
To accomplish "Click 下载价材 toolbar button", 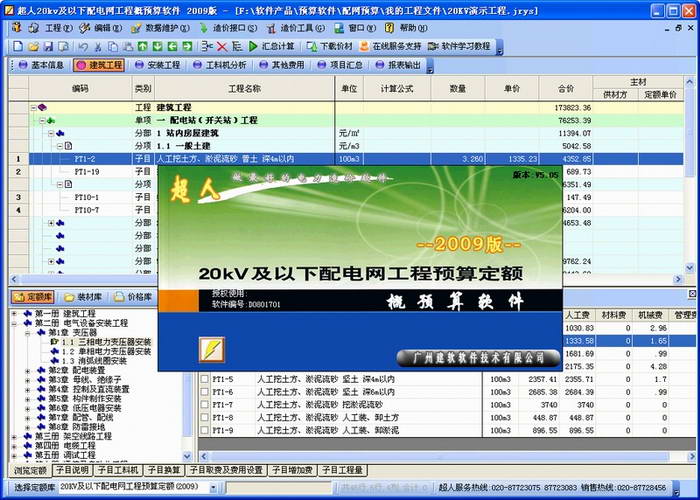I will point(329,46).
